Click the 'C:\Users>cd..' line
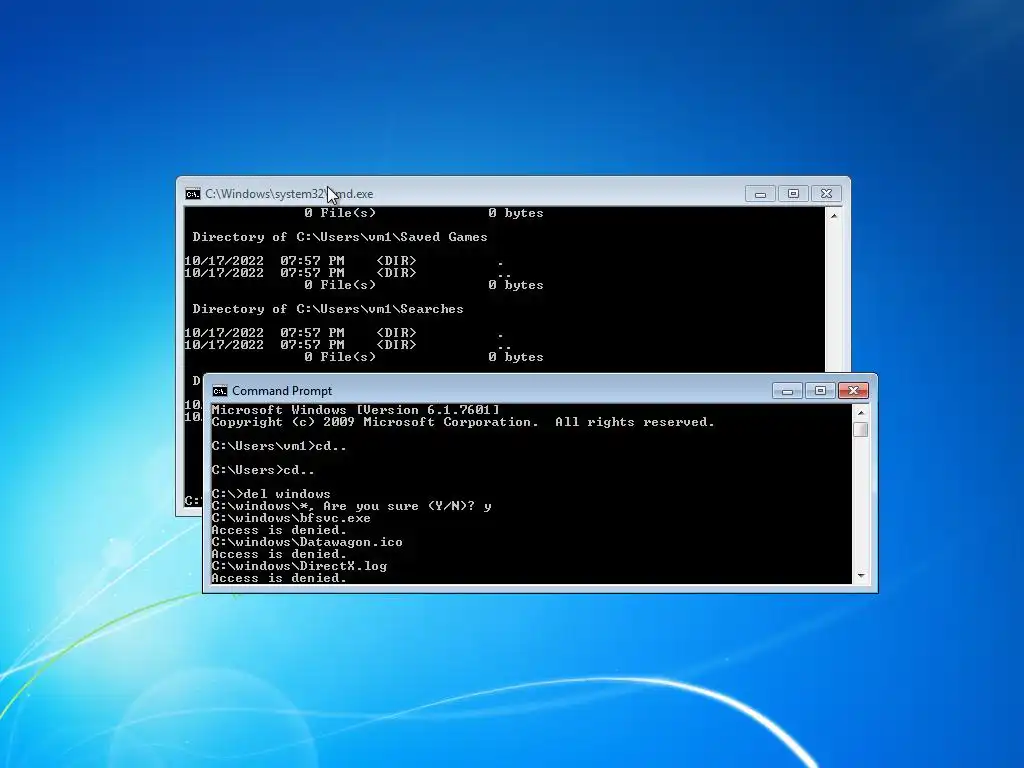This screenshot has width=1024, height=768. coord(263,470)
